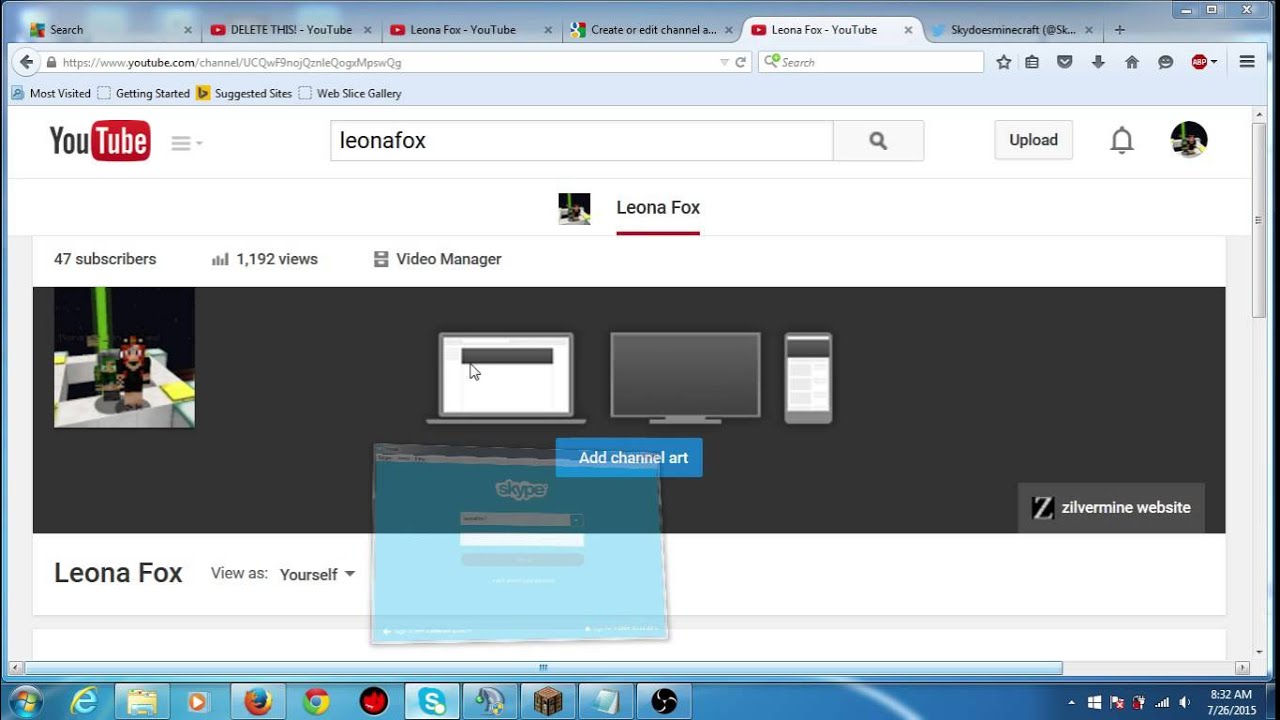Switch to the Skydoesminecraft Twitter tab

click(x=1012, y=30)
